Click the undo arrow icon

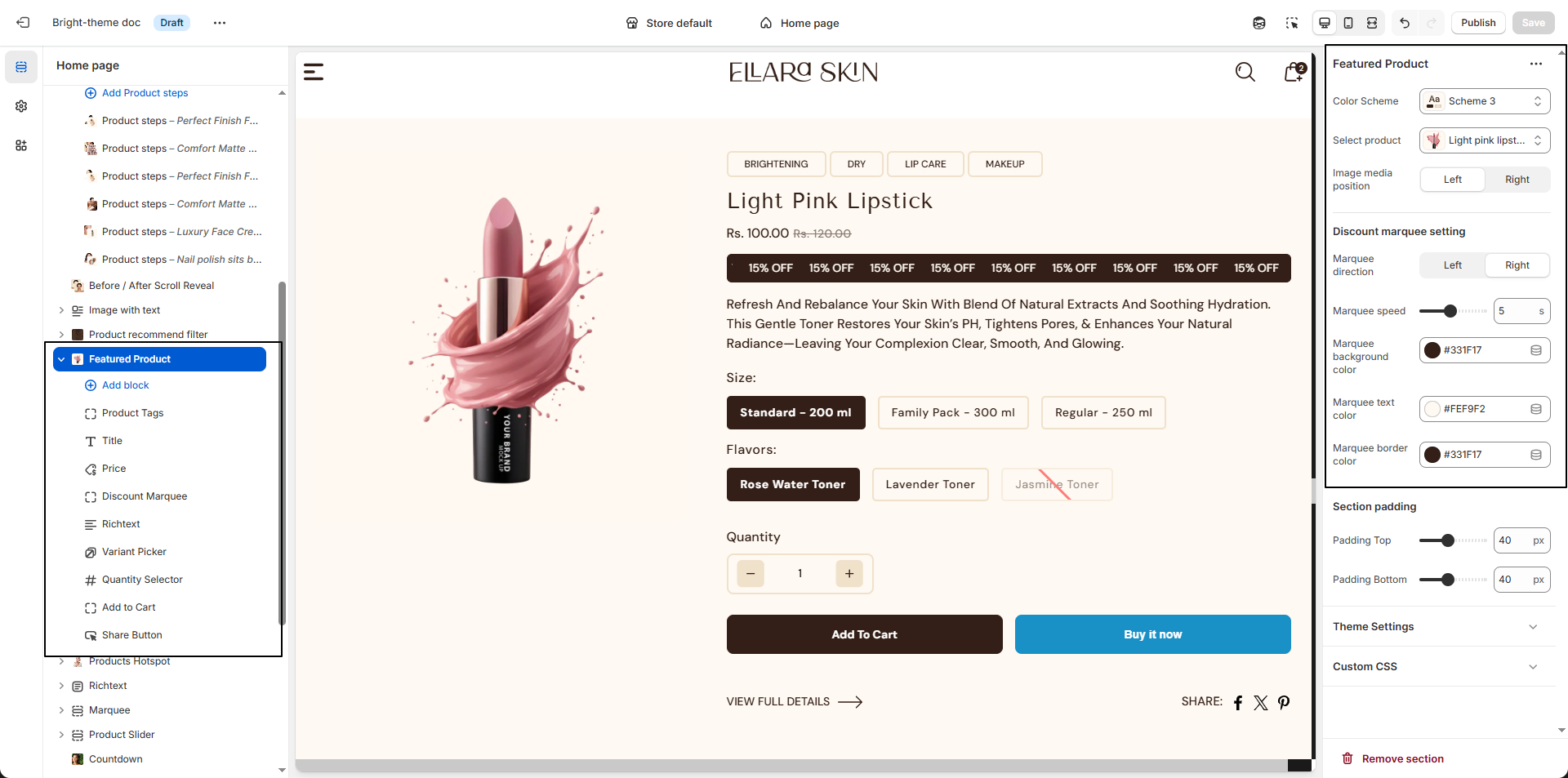coord(1405,23)
